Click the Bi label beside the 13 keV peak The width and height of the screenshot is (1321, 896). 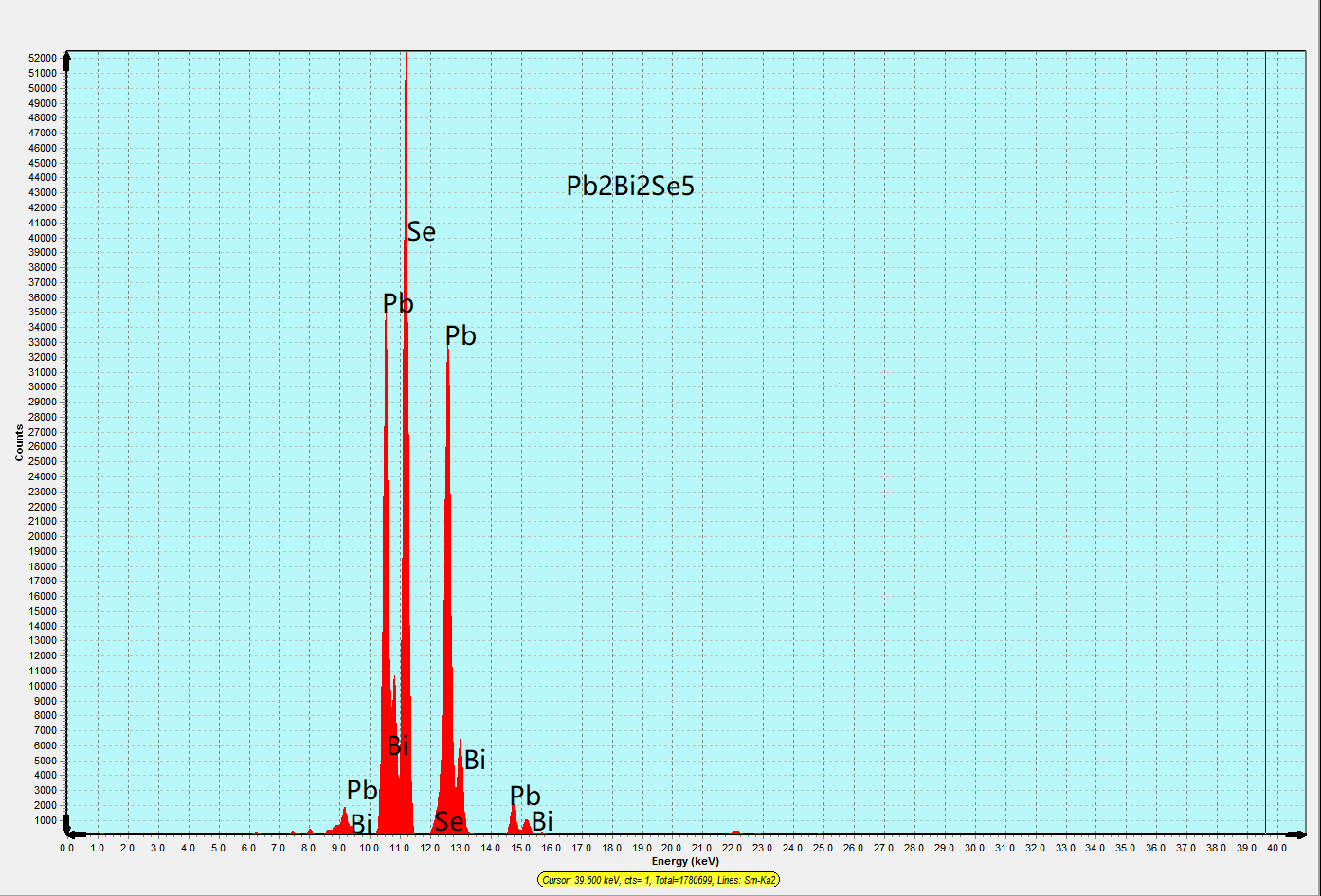click(x=475, y=760)
